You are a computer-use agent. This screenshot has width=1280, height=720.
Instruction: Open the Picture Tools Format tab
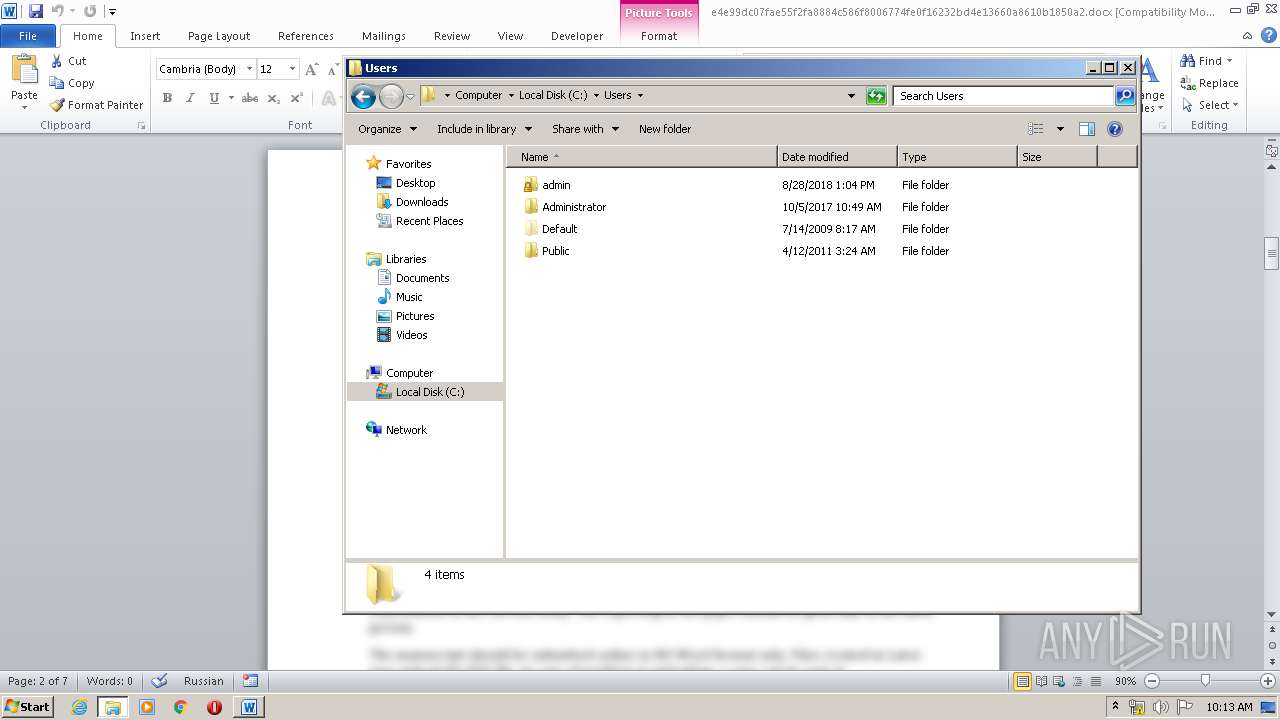(659, 36)
